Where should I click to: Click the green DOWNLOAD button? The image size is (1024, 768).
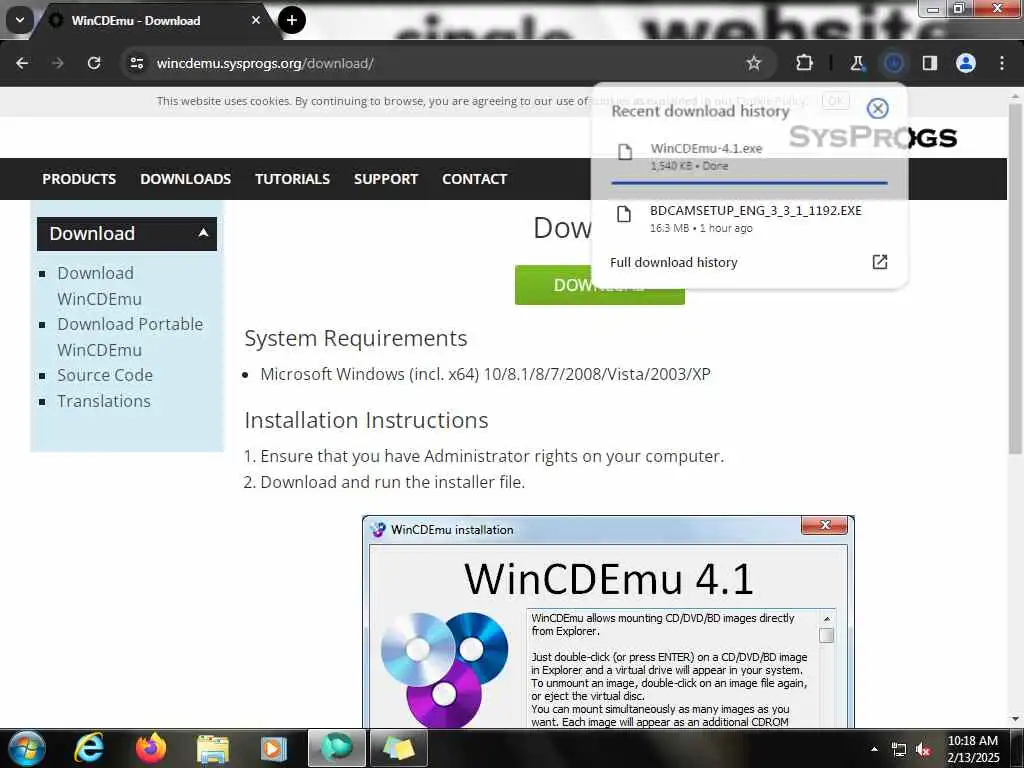coord(554,285)
